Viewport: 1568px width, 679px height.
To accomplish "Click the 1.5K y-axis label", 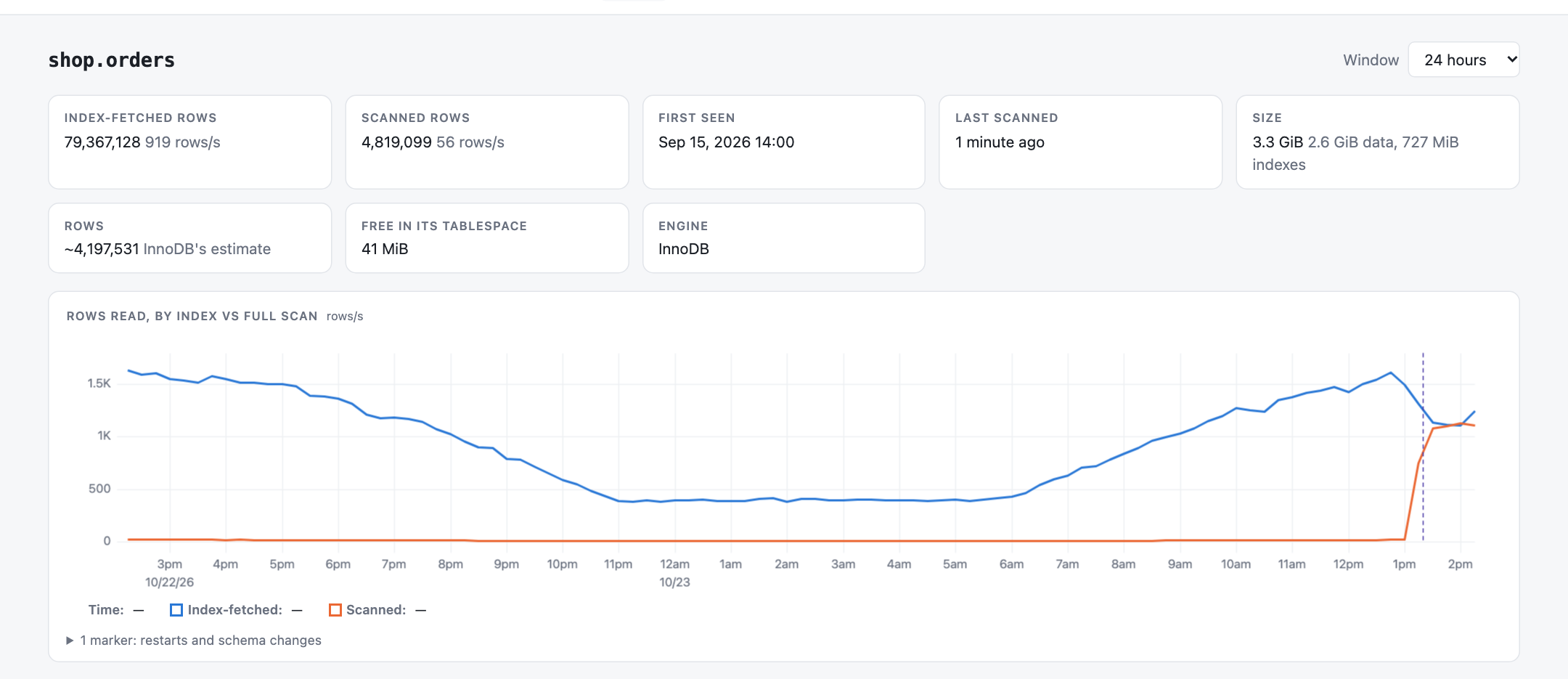I will 99,383.
